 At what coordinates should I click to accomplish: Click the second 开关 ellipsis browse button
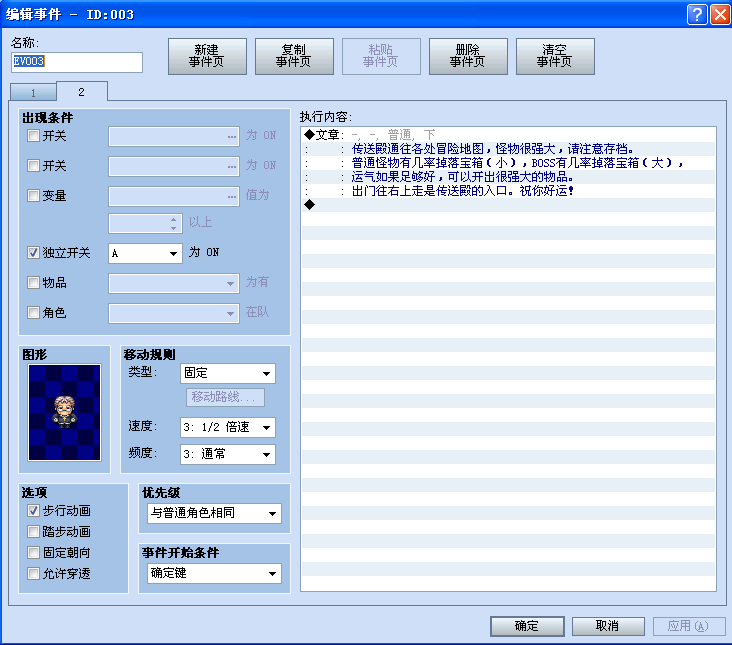[232, 167]
